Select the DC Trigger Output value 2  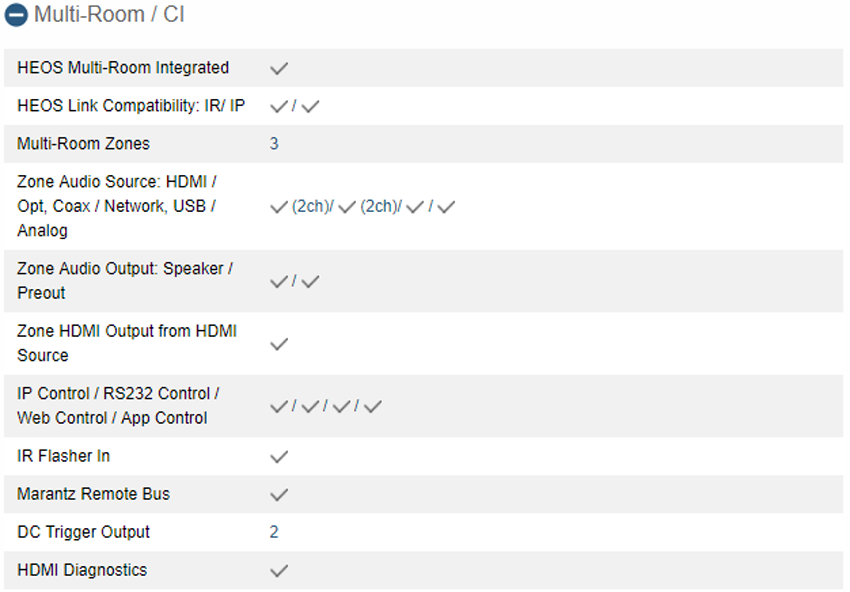[x=274, y=532]
